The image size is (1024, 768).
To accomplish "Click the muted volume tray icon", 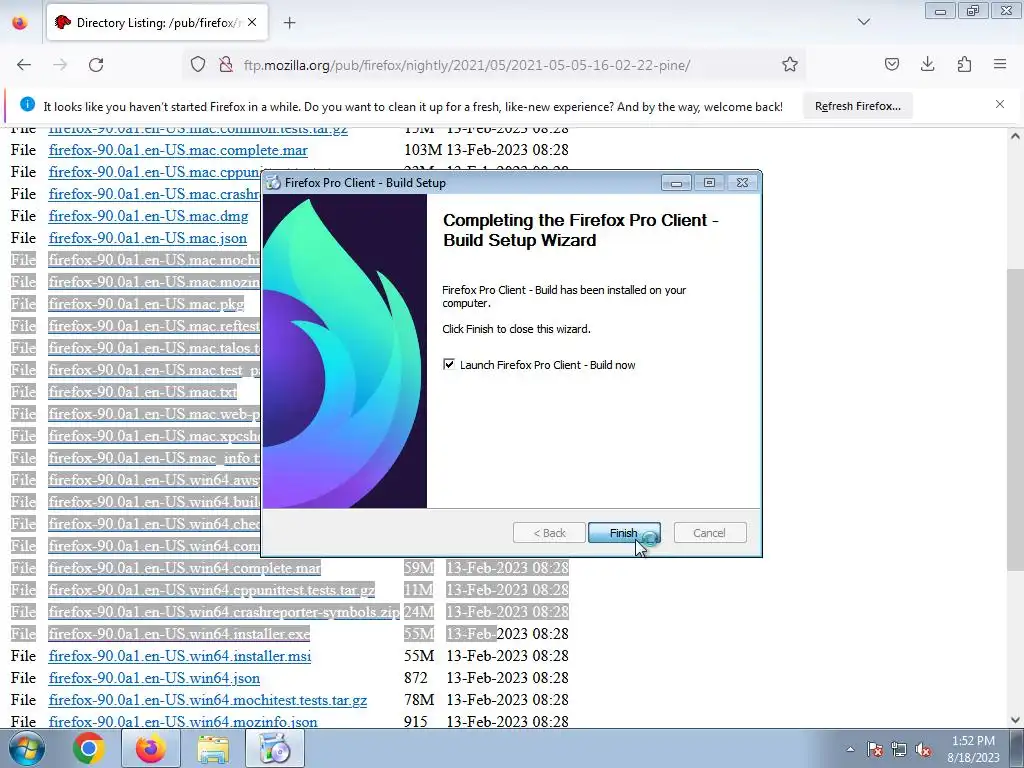I will click(923, 749).
